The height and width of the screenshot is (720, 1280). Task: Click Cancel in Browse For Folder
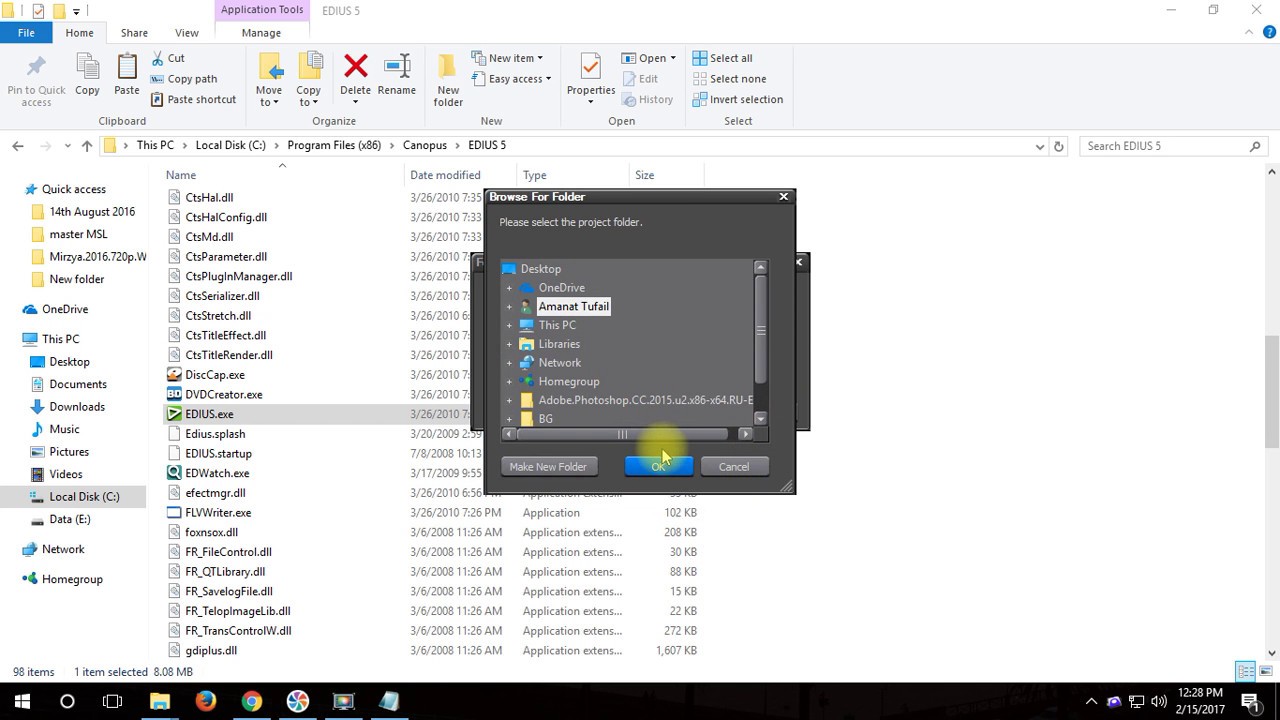pyautogui.click(x=733, y=467)
